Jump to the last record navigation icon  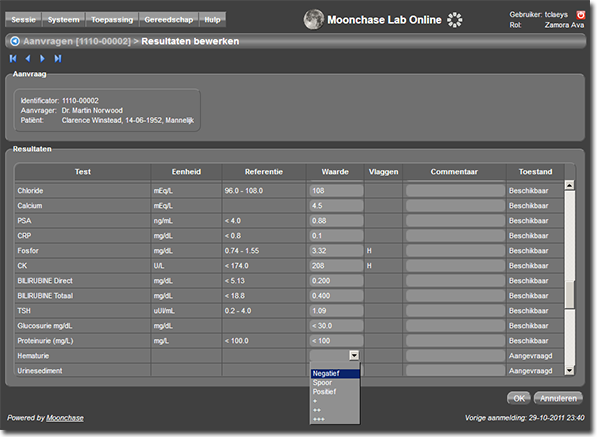tap(58, 58)
